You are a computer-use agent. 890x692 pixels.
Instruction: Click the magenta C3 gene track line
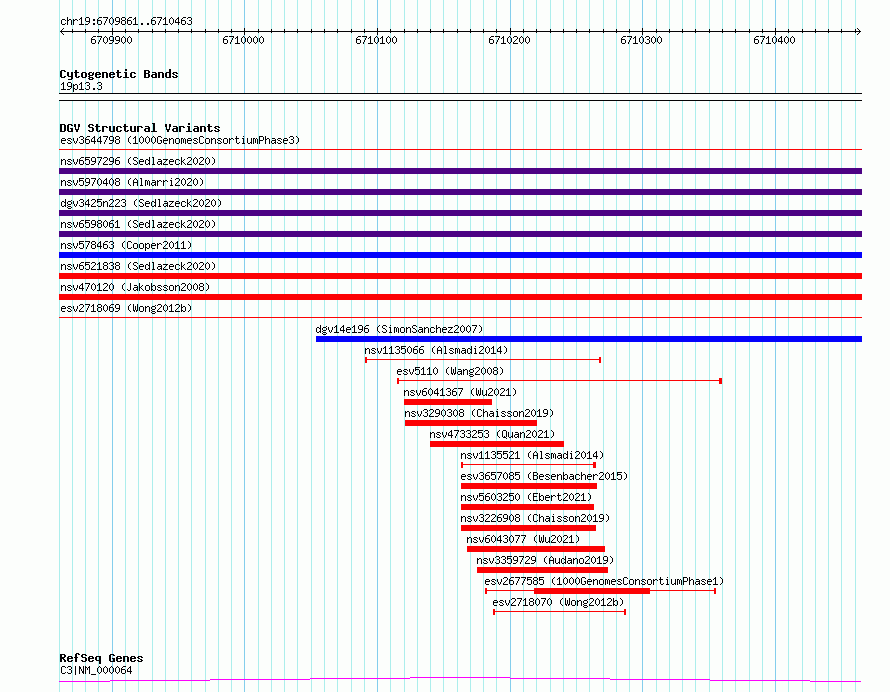point(460,680)
